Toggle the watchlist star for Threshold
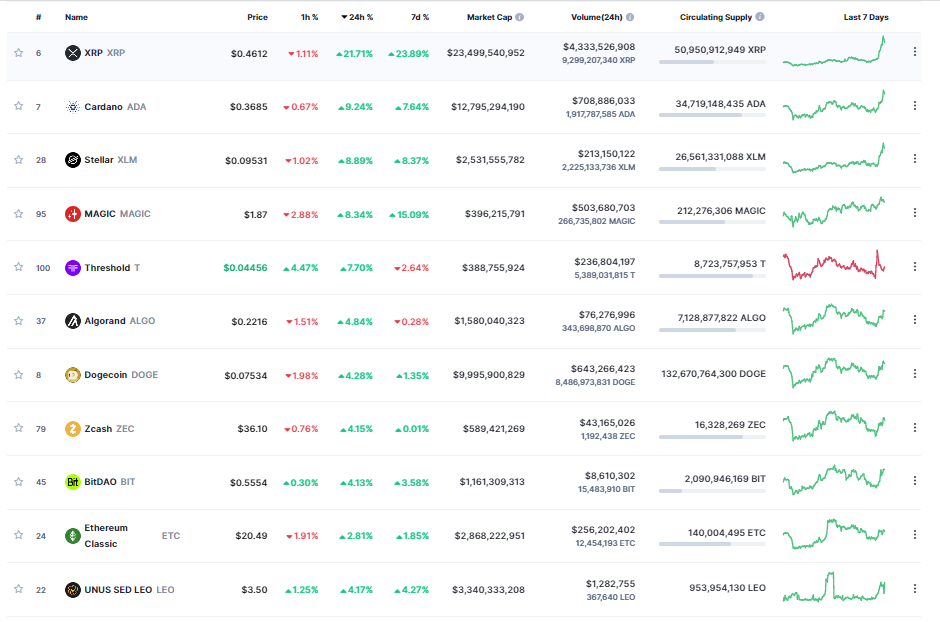The image size is (940, 622). click(x=19, y=267)
